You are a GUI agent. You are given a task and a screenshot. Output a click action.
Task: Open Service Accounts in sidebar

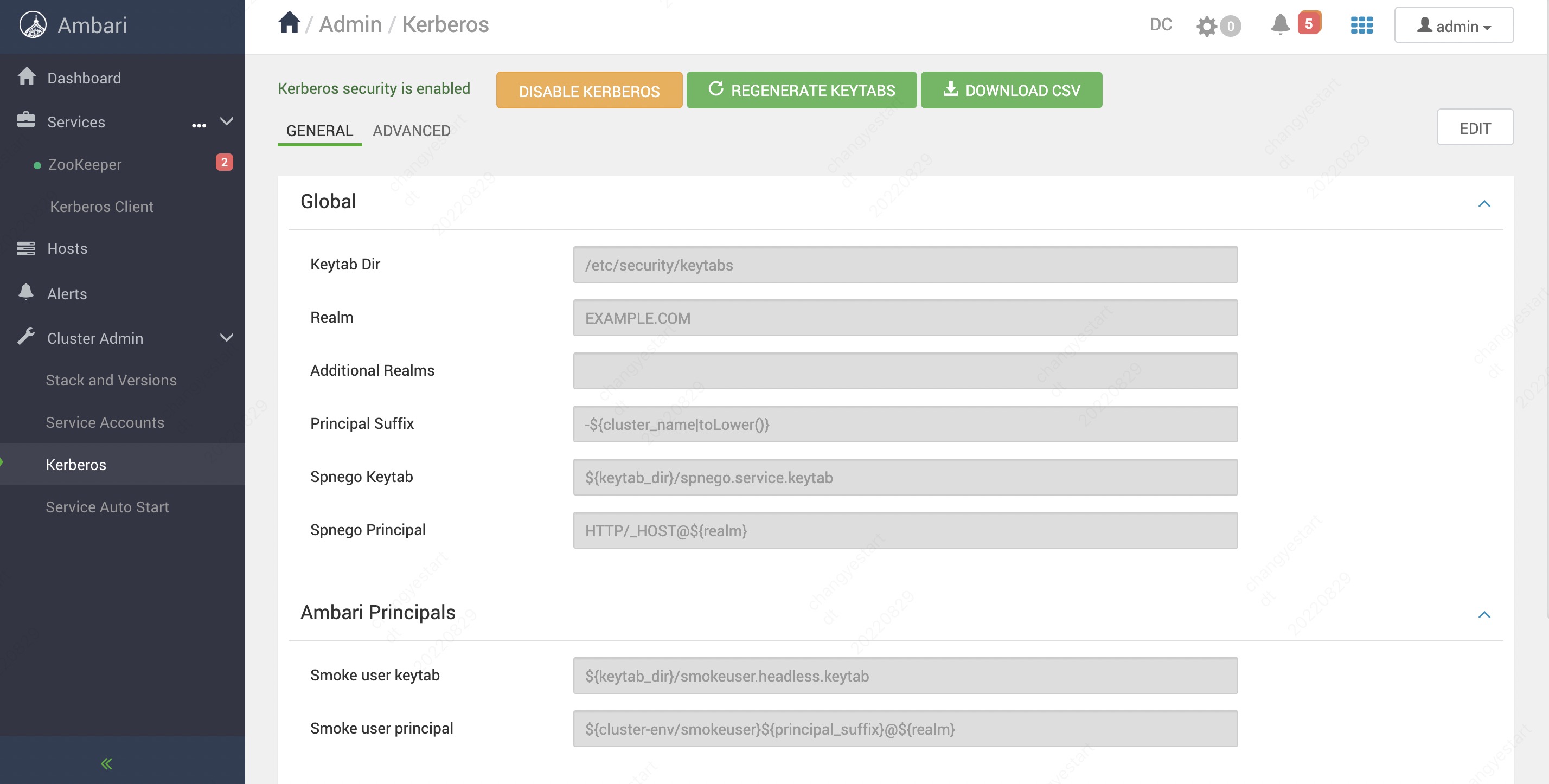pyautogui.click(x=105, y=422)
